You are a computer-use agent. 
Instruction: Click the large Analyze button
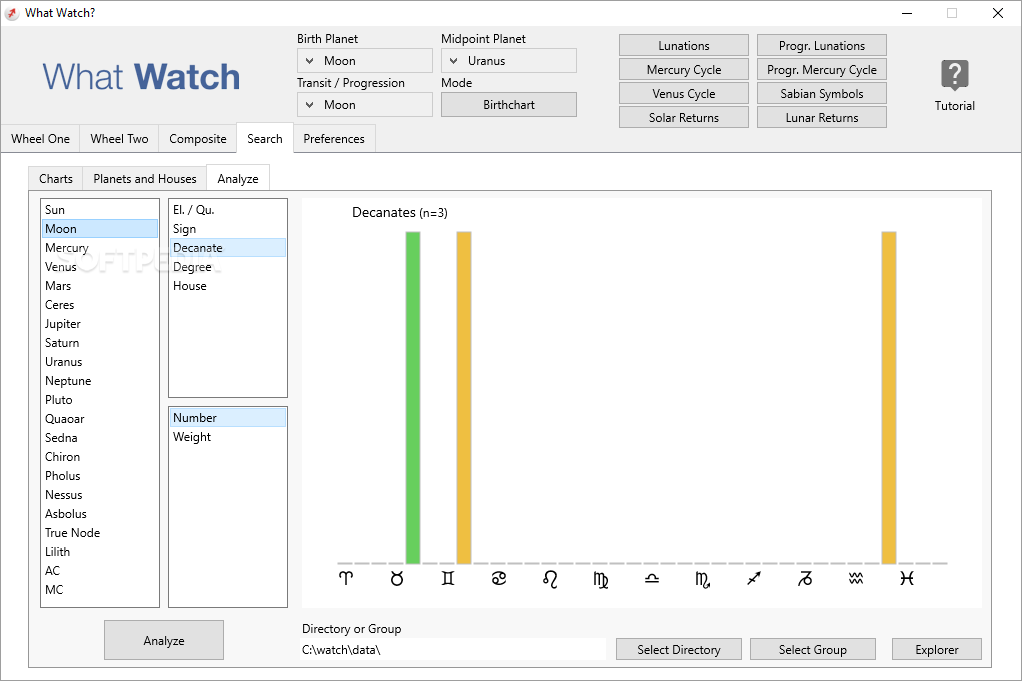pos(164,641)
